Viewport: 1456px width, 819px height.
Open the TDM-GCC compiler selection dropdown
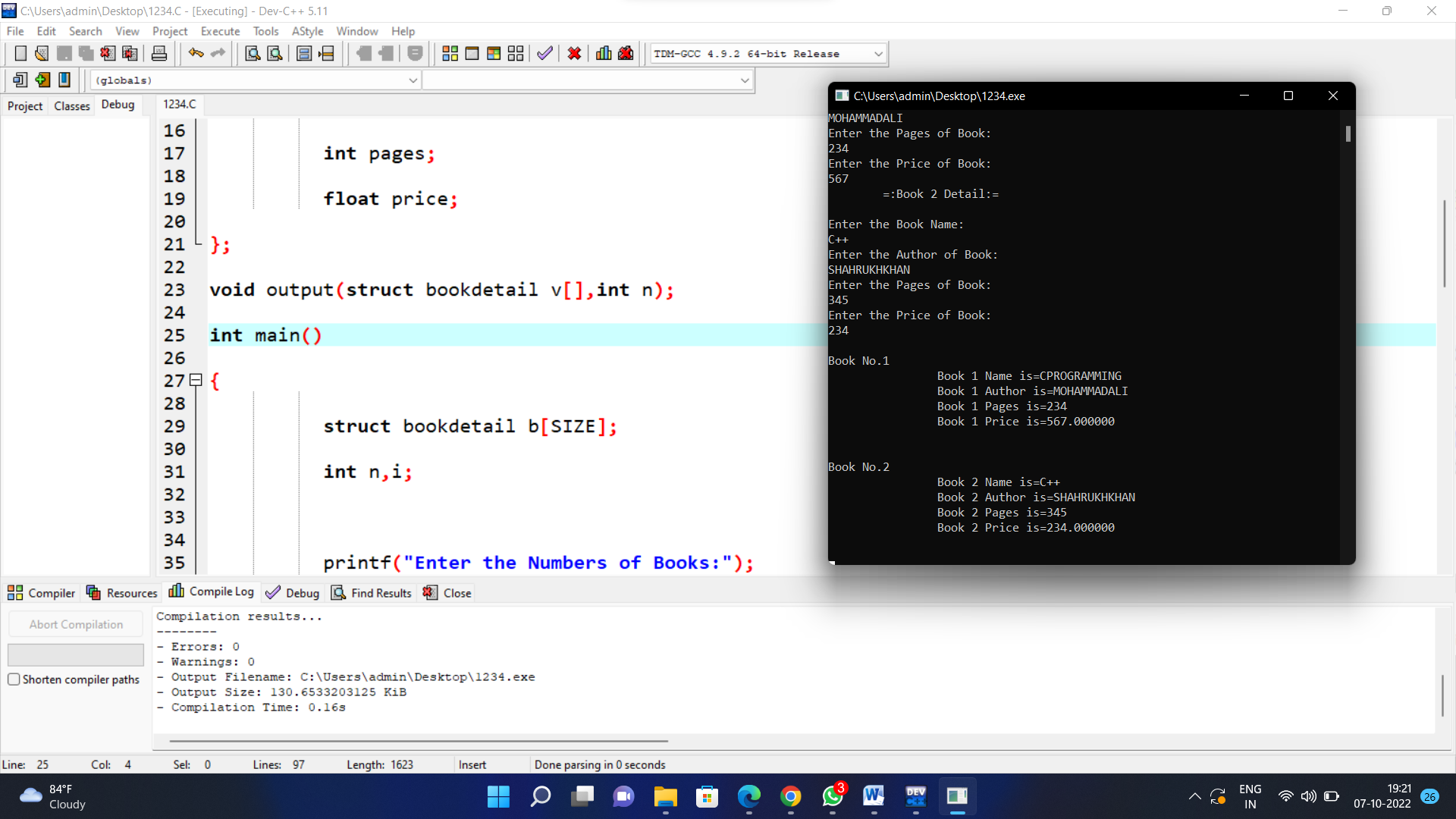tap(877, 53)
